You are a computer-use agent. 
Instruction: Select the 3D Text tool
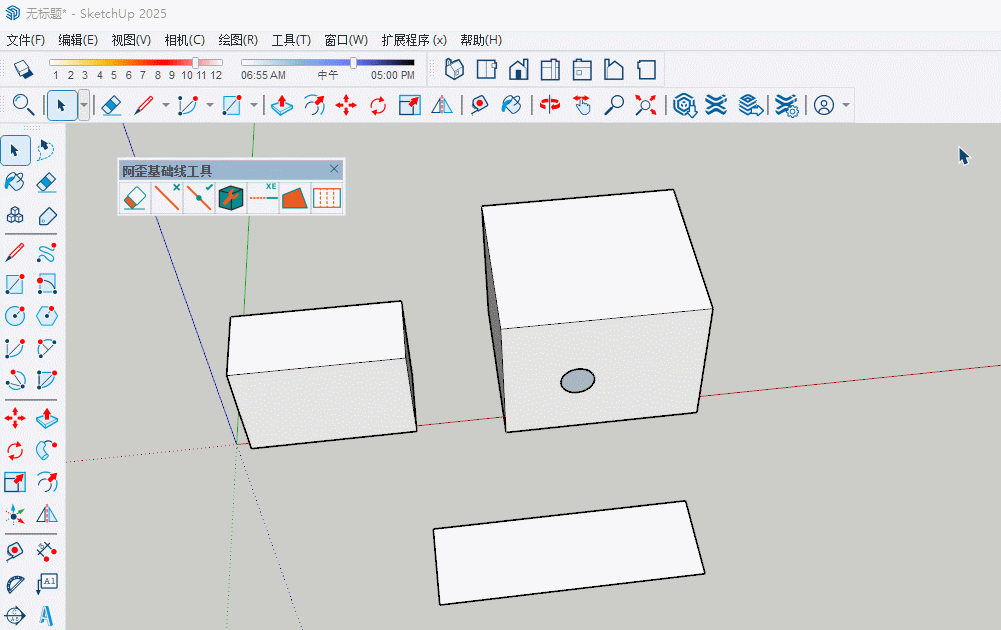pyautogui.click(x=47, y=614)
